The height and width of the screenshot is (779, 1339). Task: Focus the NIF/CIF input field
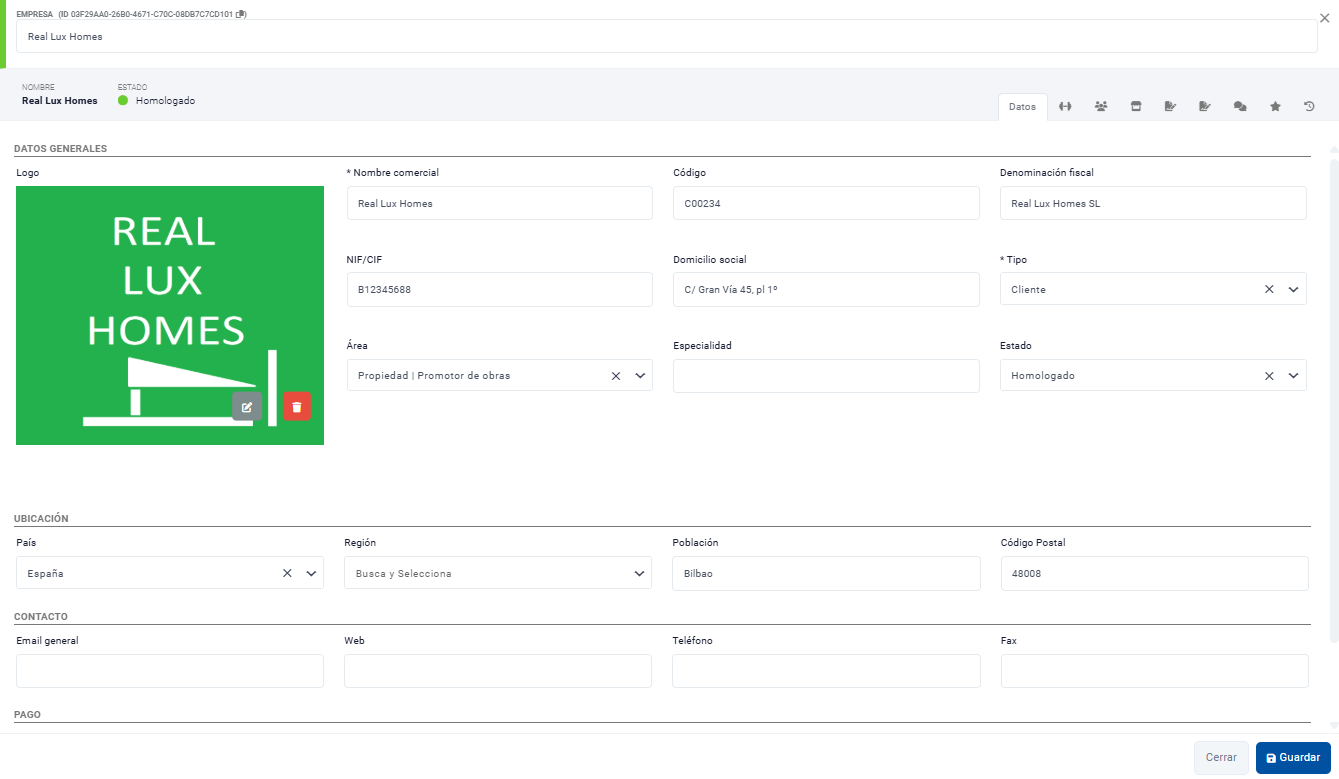point(499,290)
